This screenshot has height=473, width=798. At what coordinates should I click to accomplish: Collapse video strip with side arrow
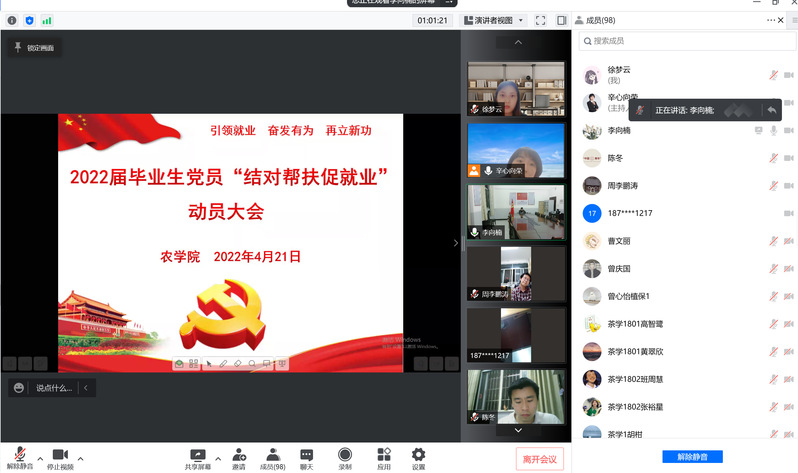click(x=455, y=243)
